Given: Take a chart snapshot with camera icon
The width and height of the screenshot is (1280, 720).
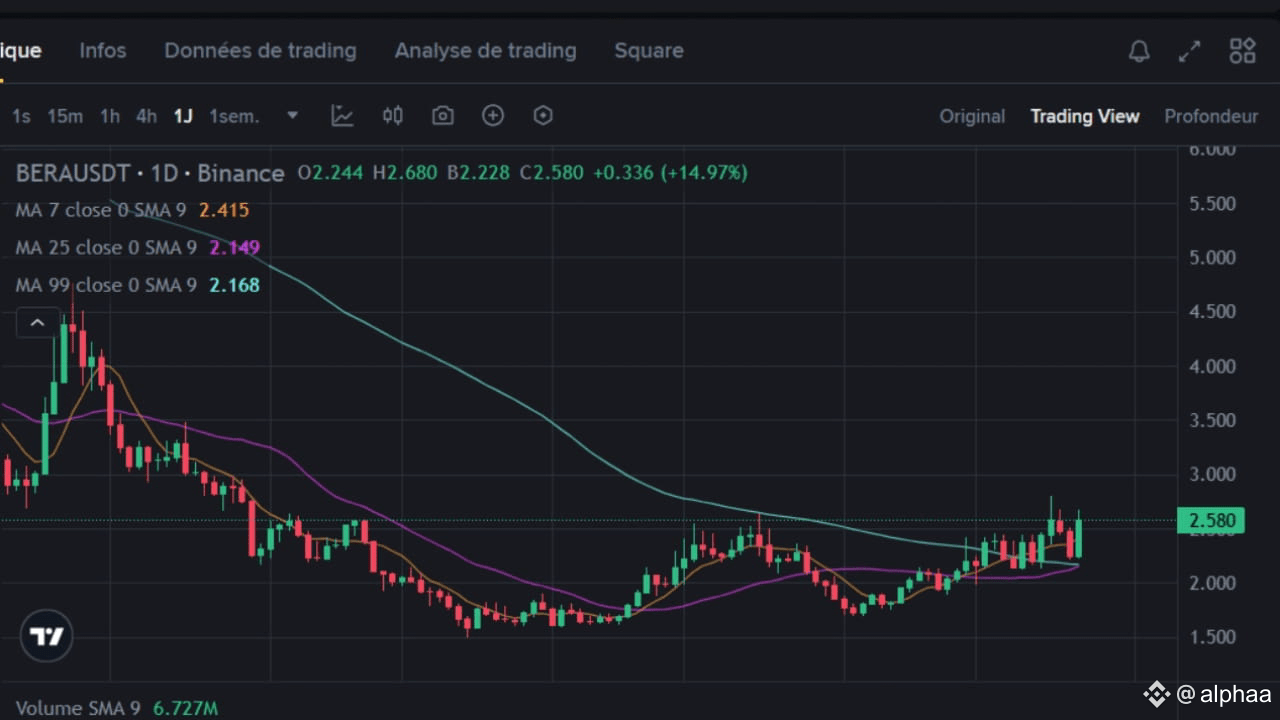Looking at the screenshot, I should pyautogui.click(x=443, y=116).
